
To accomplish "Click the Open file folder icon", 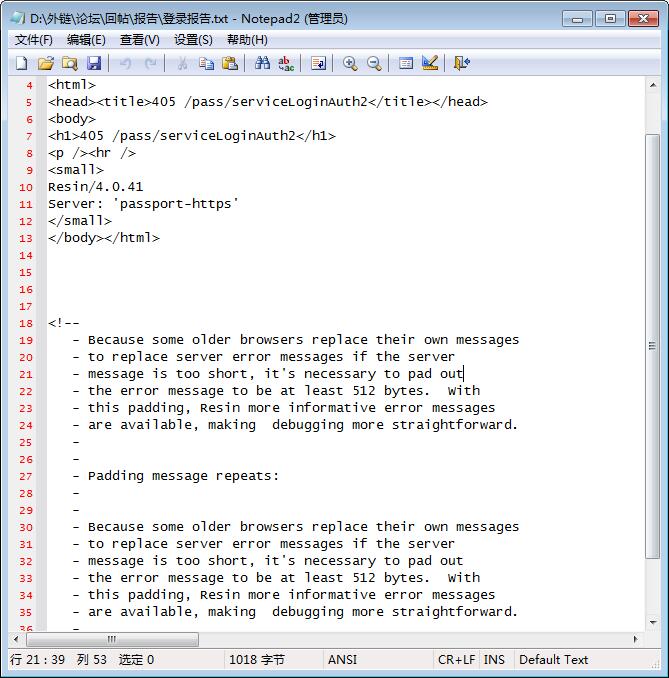I will coord(45,63).
